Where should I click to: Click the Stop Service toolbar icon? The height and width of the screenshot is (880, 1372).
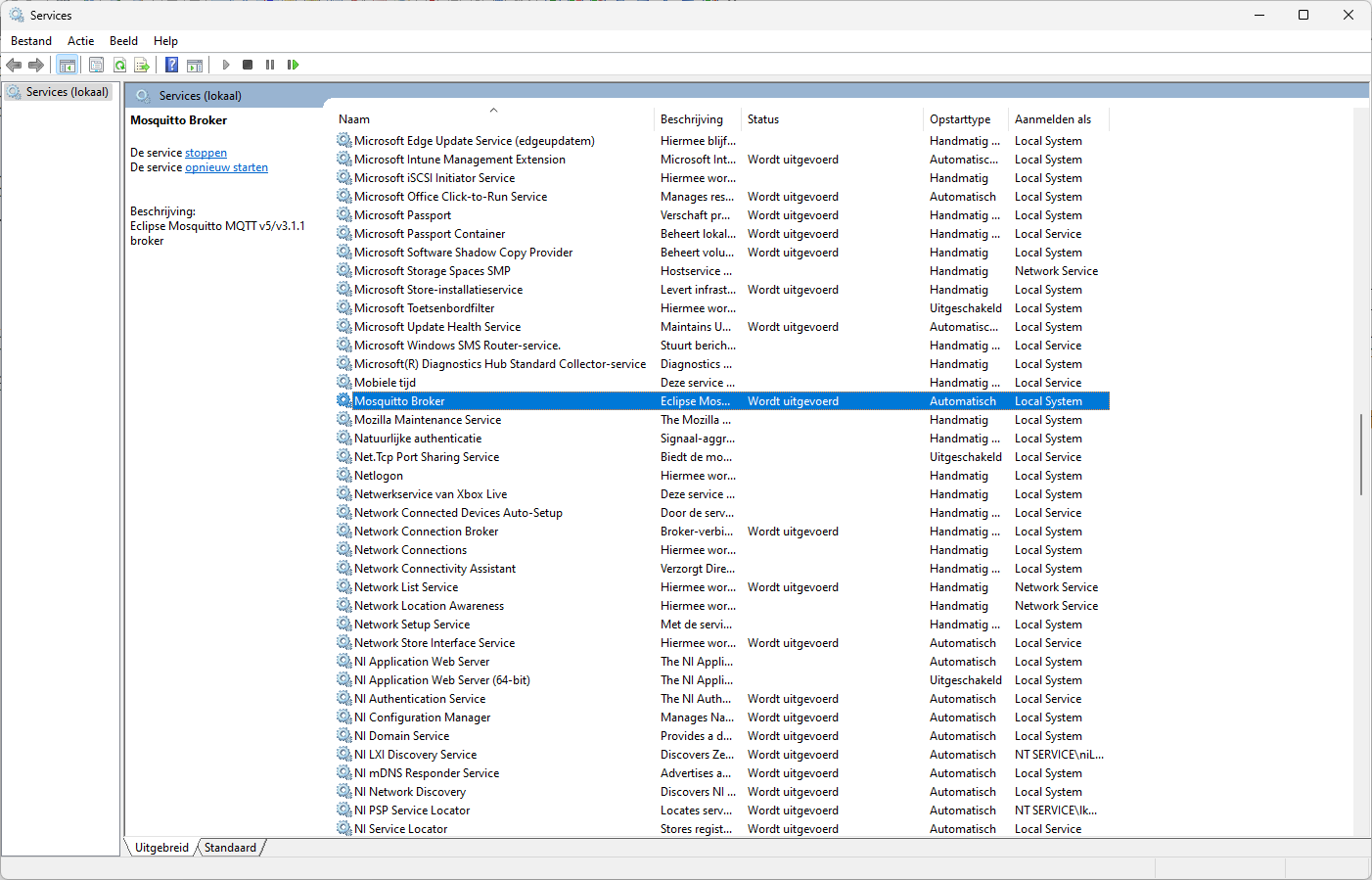point(248,65)
